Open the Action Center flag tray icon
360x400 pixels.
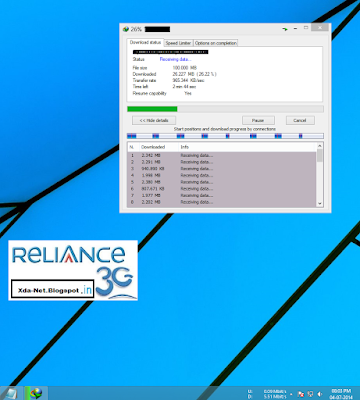[x=301, y=394]
